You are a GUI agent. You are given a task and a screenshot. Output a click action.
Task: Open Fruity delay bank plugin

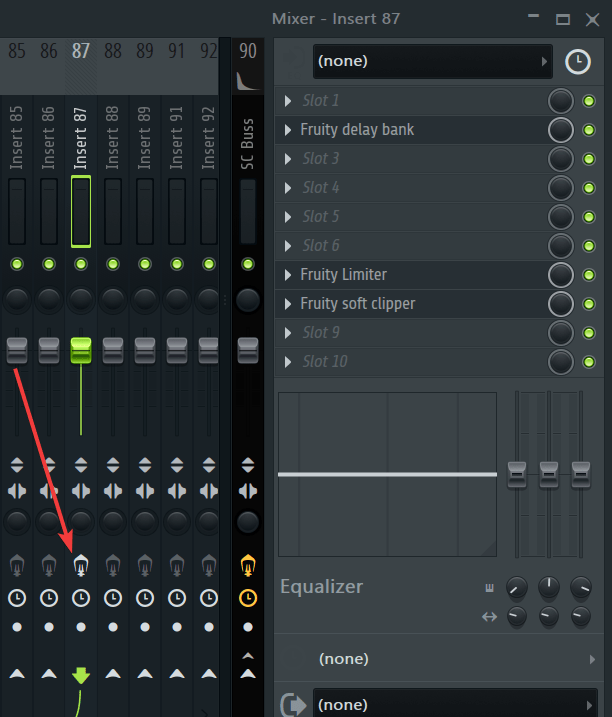pyautogui.click(x=357, y=130)
